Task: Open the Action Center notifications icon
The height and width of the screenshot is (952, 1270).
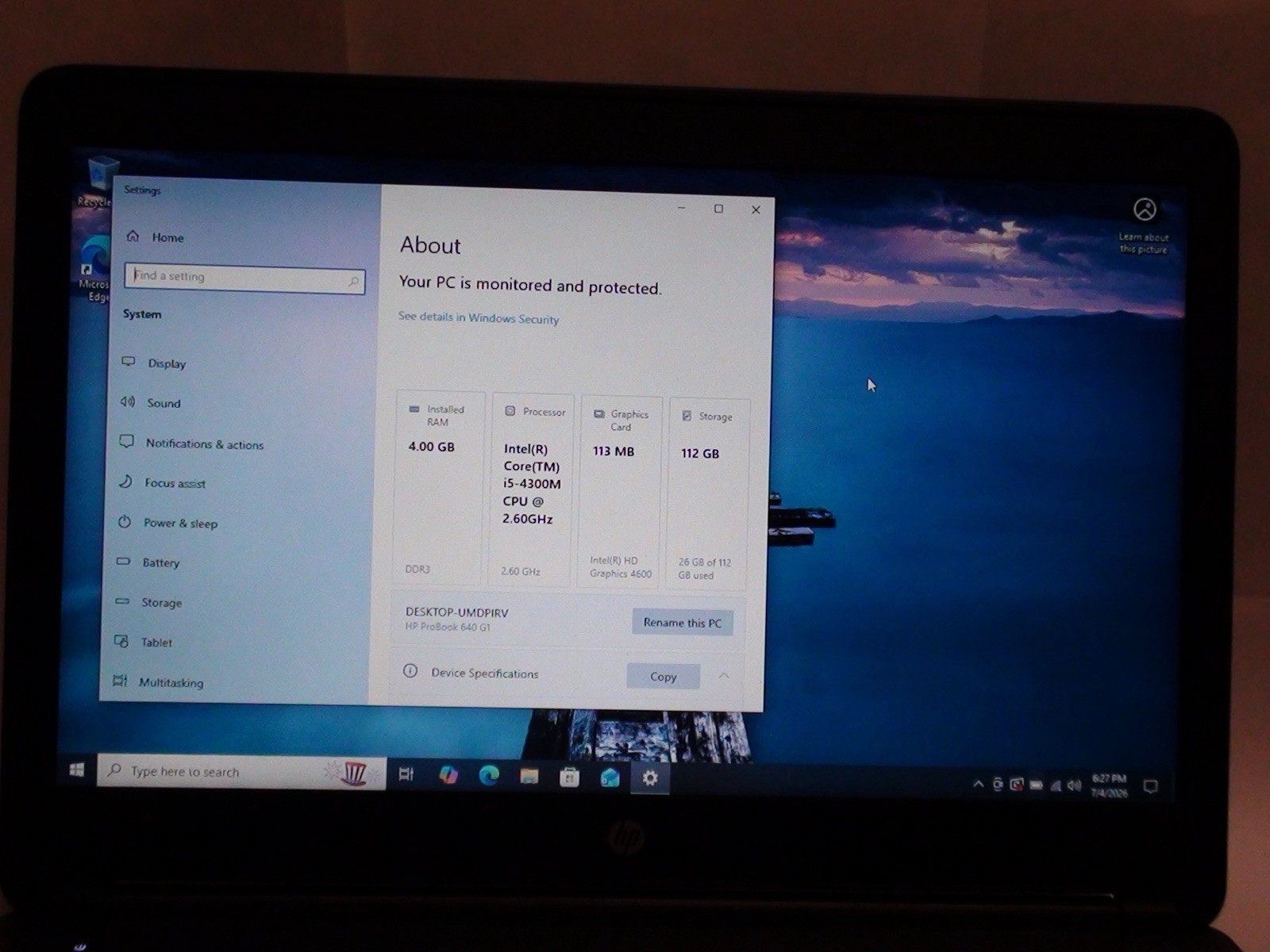Action: coord(1150,787)
